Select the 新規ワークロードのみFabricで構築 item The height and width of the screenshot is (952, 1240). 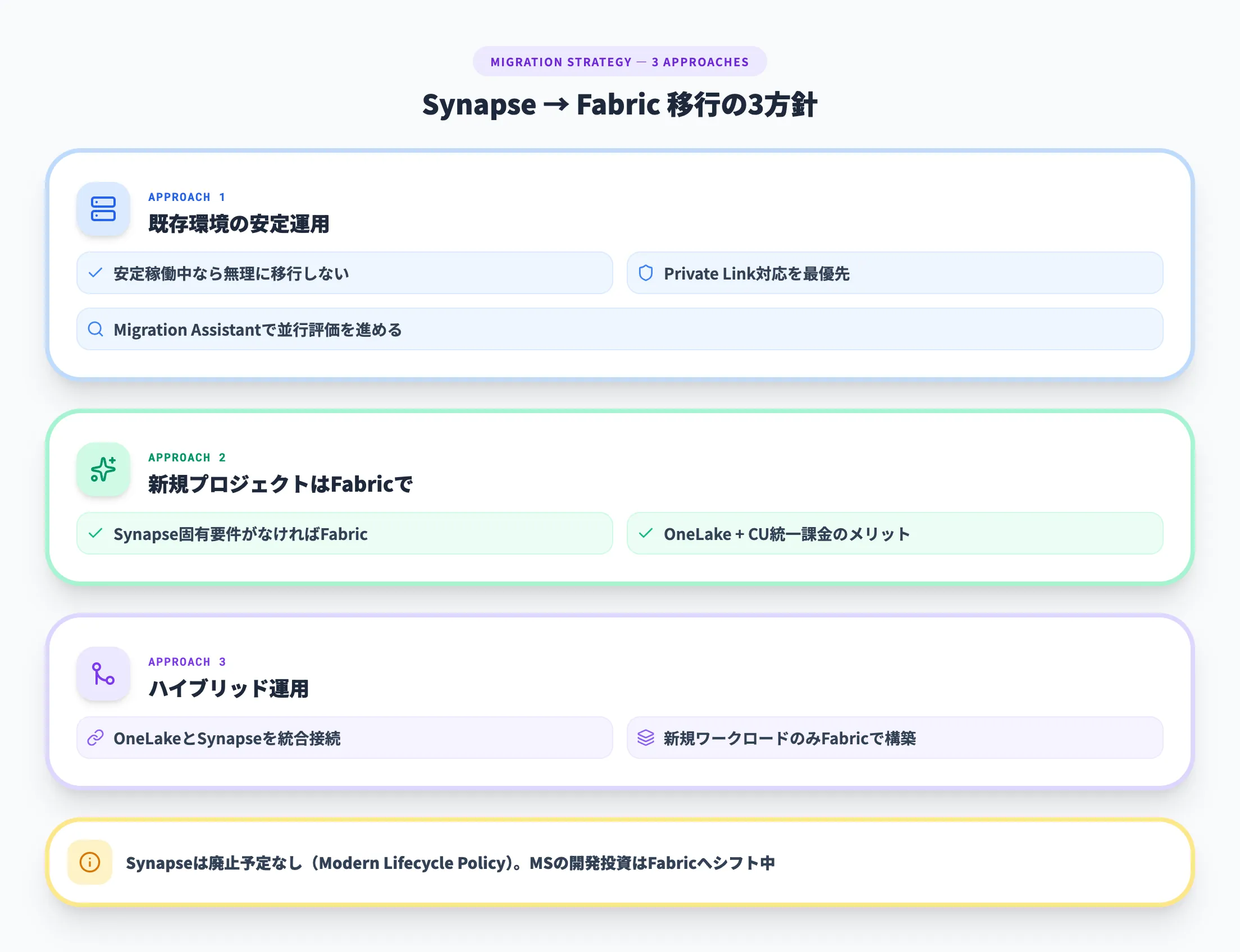tap(895, 737)
